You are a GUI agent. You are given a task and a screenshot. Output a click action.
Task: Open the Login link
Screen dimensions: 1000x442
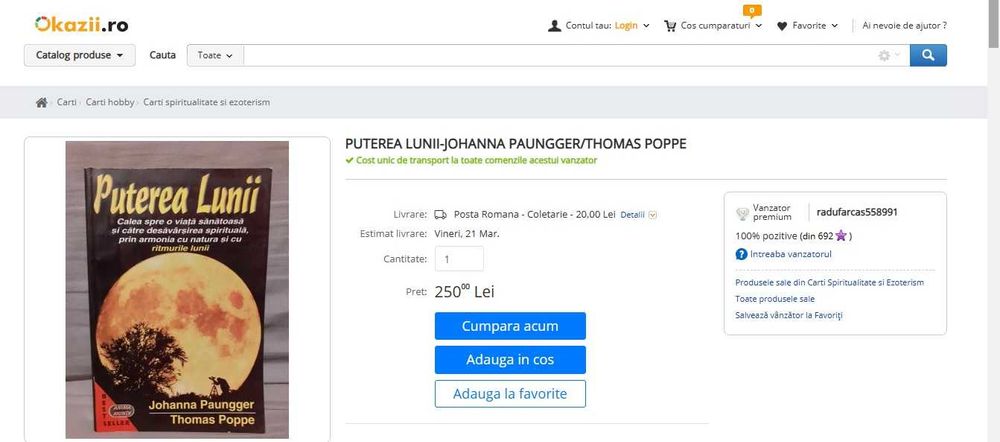[626, 26]
